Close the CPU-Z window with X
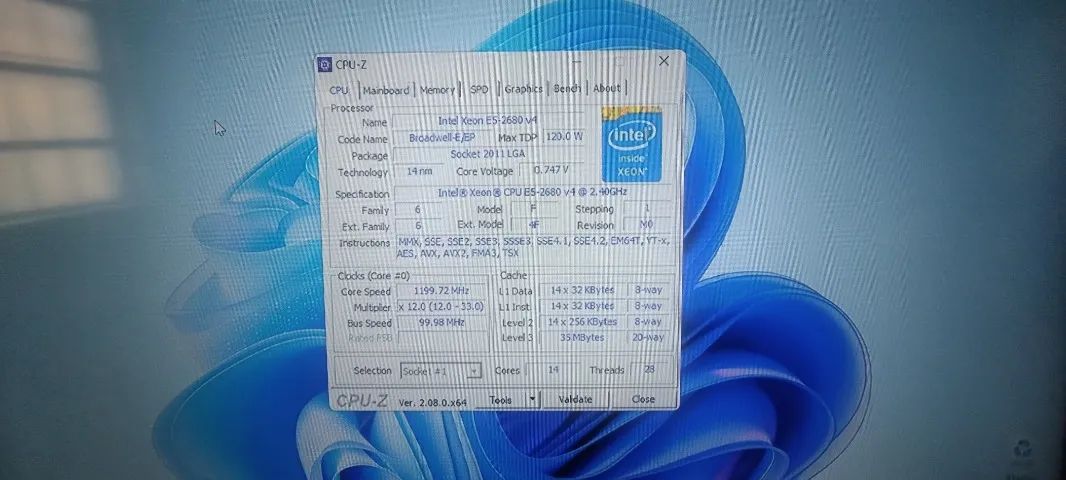1066x480 pixels. (x=664, y=61)
